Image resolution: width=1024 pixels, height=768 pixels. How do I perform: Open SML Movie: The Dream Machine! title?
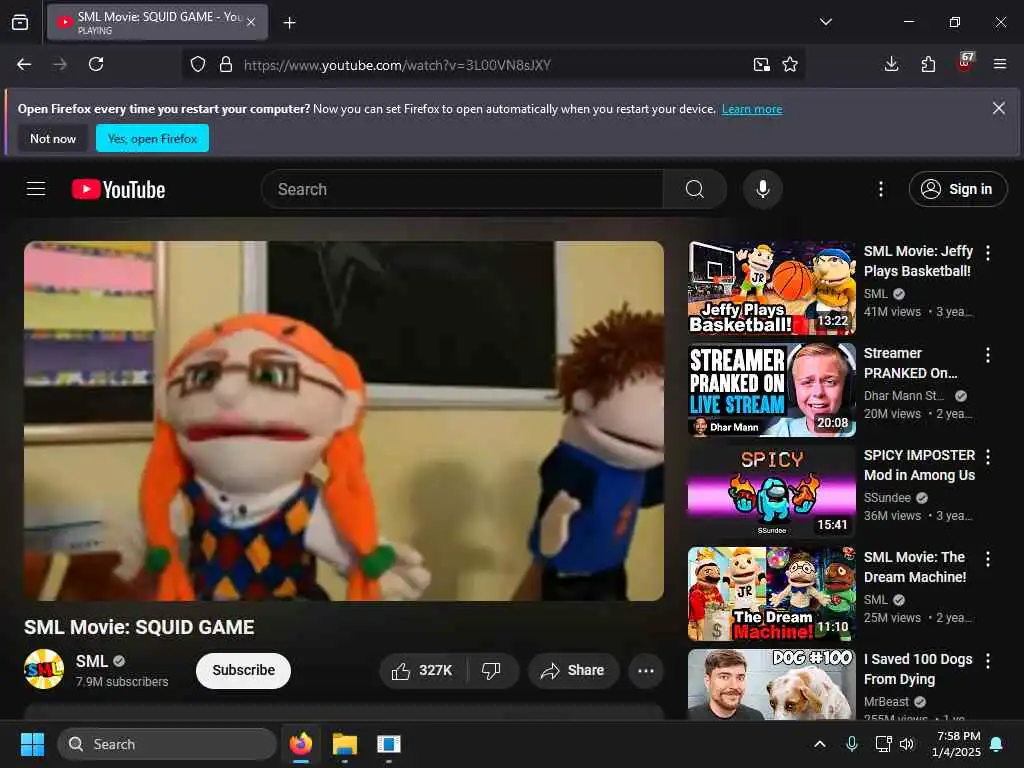[x=915, y=567]
